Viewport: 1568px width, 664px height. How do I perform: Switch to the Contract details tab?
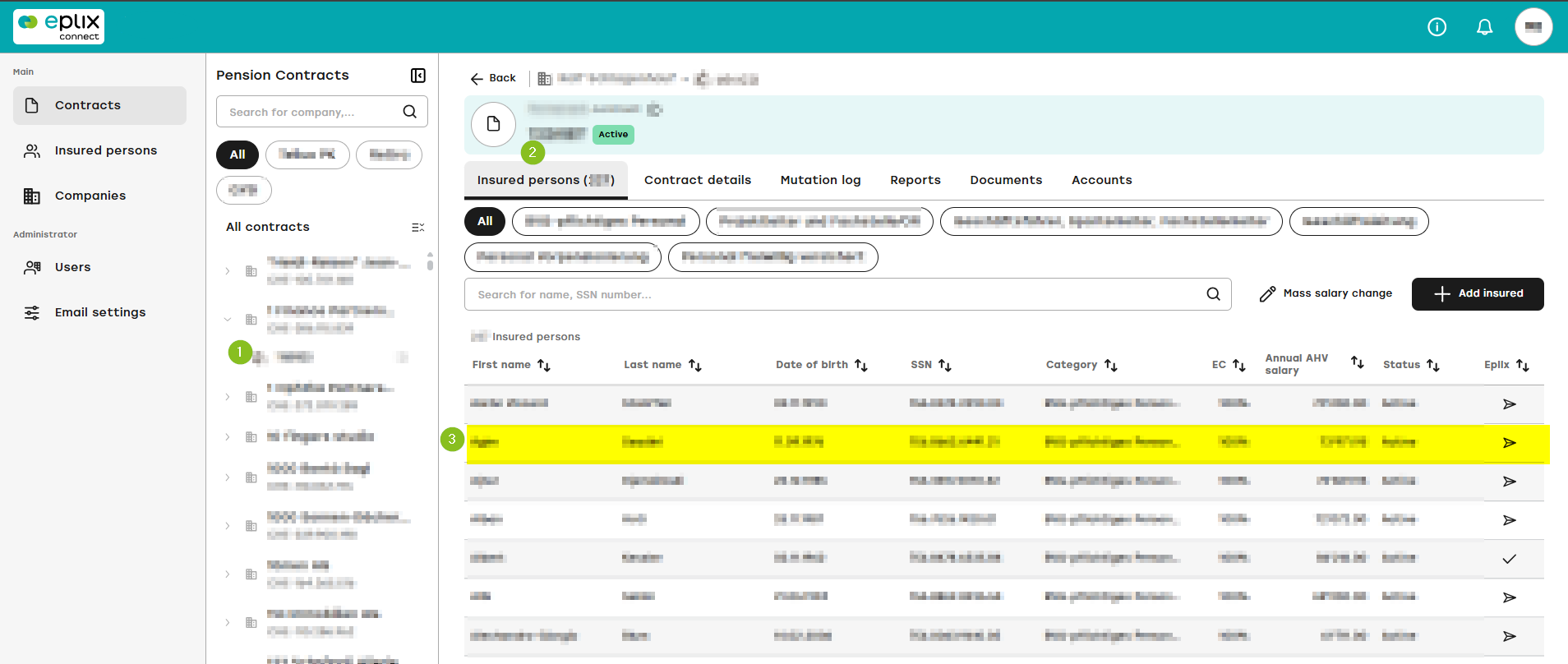click(698, 180)
